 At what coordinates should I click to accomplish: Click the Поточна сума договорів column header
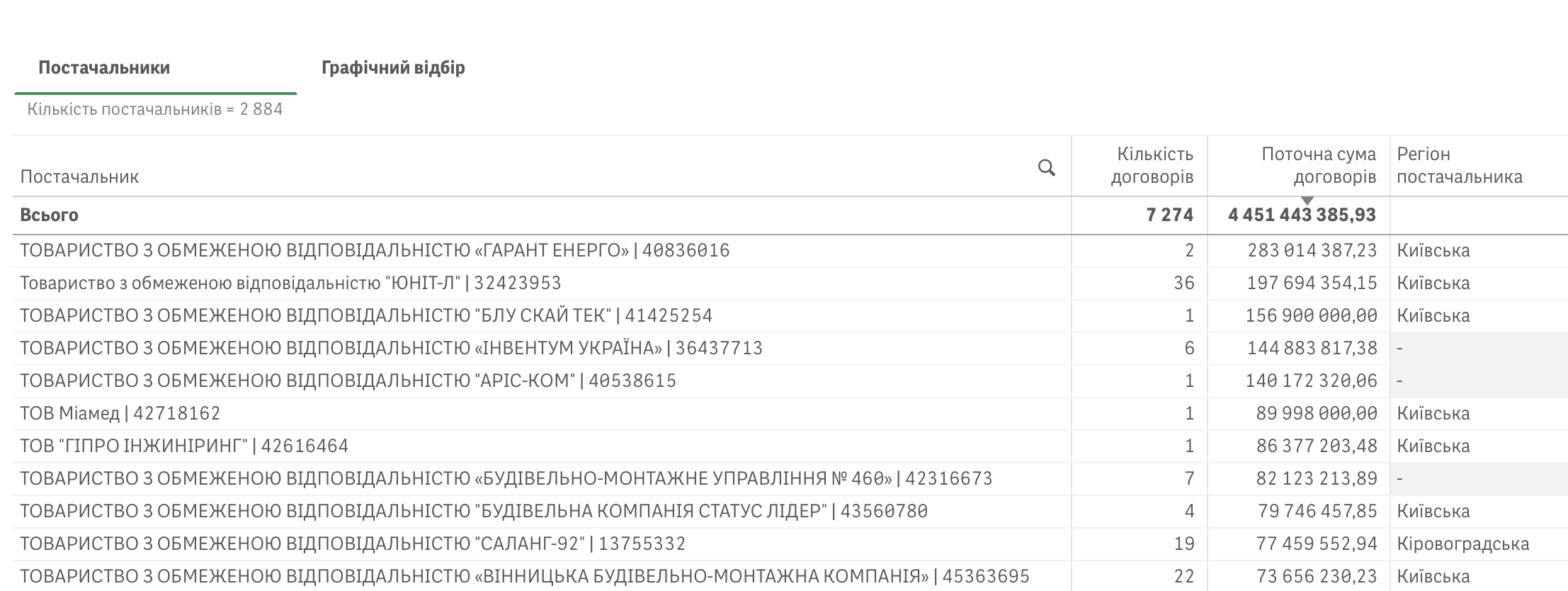[1318, 165]
